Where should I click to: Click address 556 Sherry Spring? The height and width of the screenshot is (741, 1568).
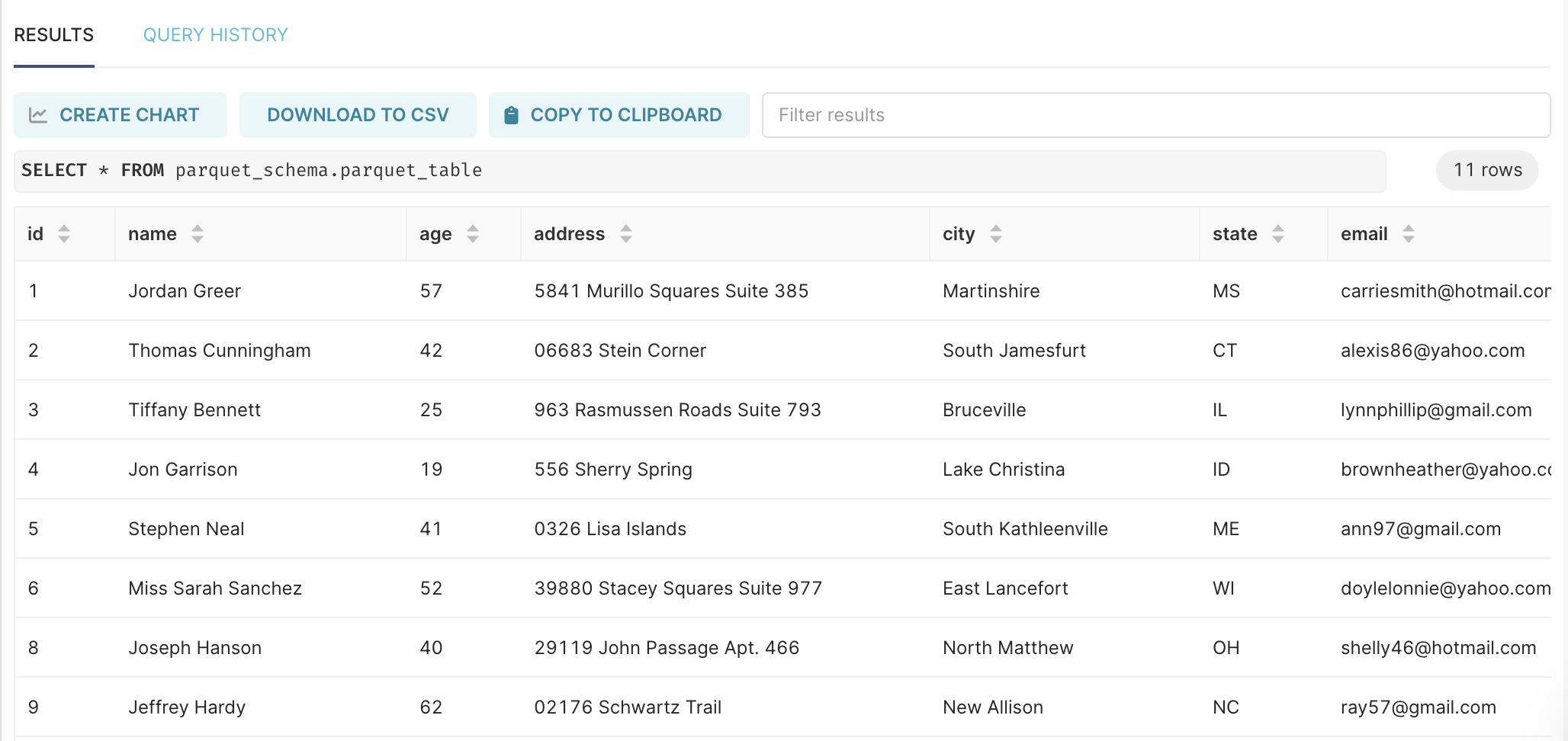click(x=613, y=470)
